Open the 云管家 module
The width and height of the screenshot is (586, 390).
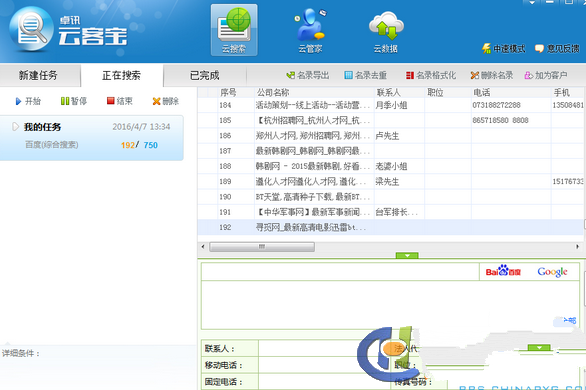click(310, 30)
